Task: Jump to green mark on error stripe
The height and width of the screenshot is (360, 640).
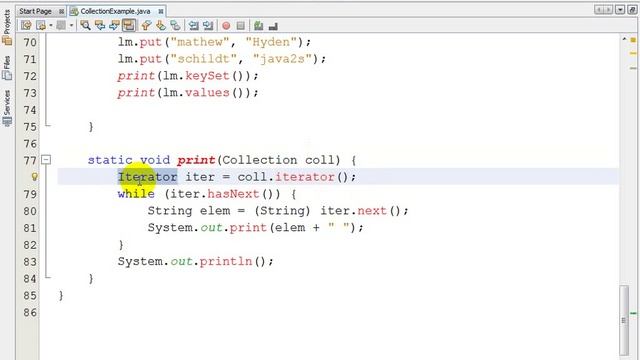Action: click(x=633, y=313)
